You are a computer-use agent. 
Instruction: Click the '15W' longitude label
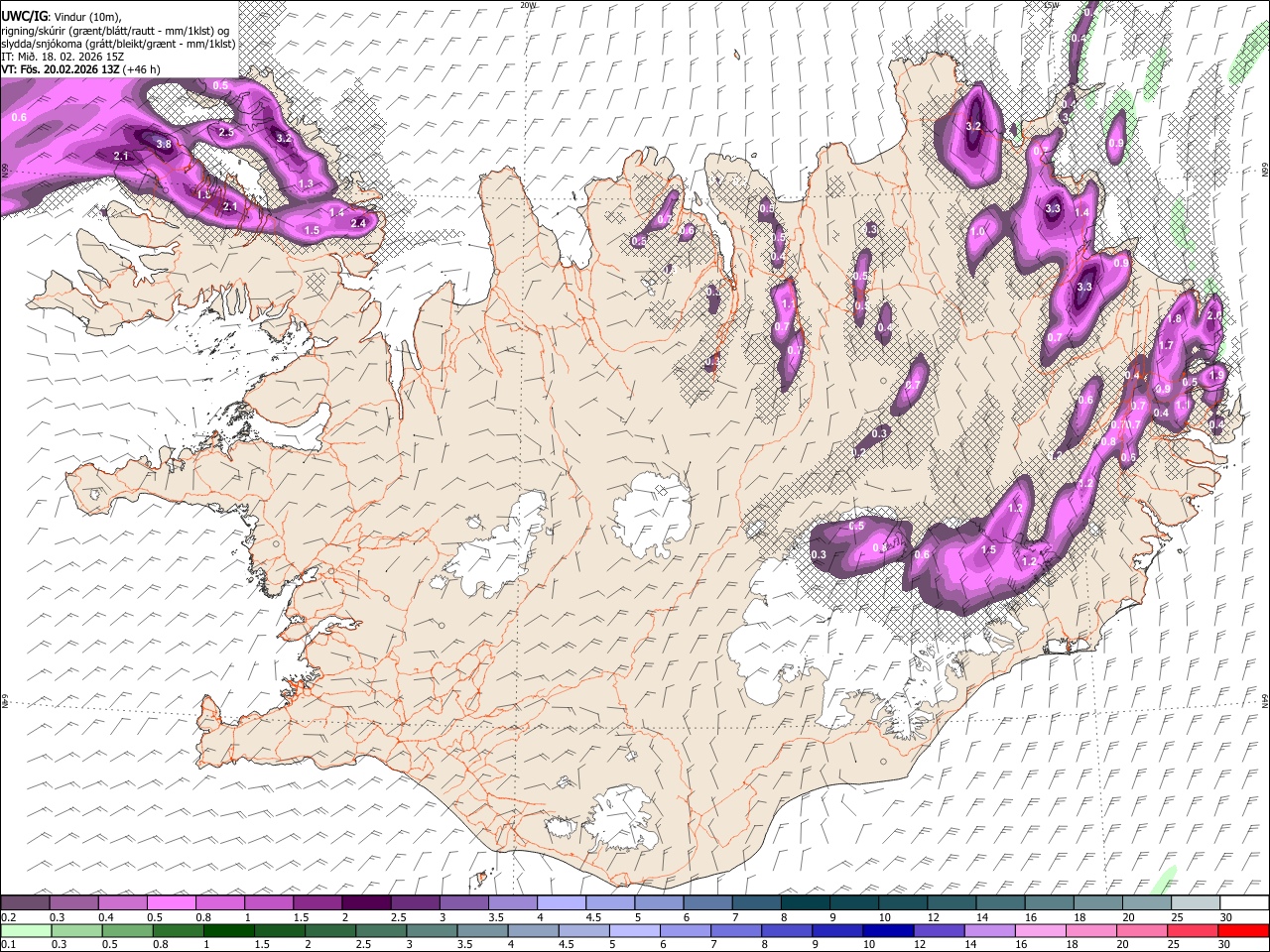click(x=1052, y=4)
